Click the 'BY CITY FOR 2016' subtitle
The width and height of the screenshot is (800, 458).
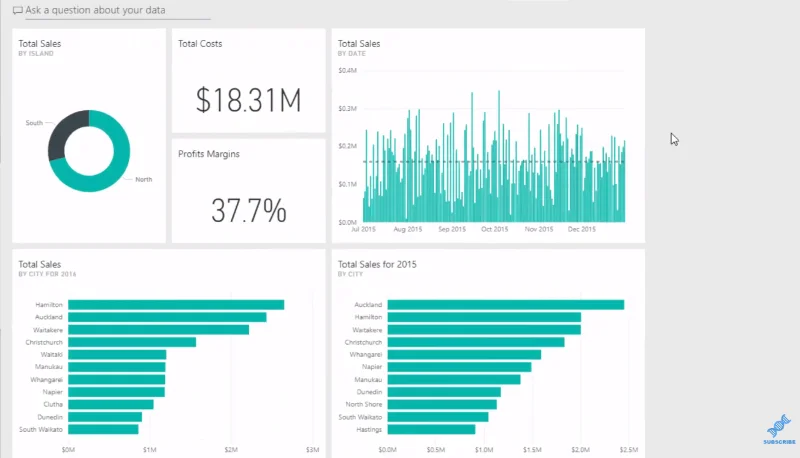click(x=47, y=274)
